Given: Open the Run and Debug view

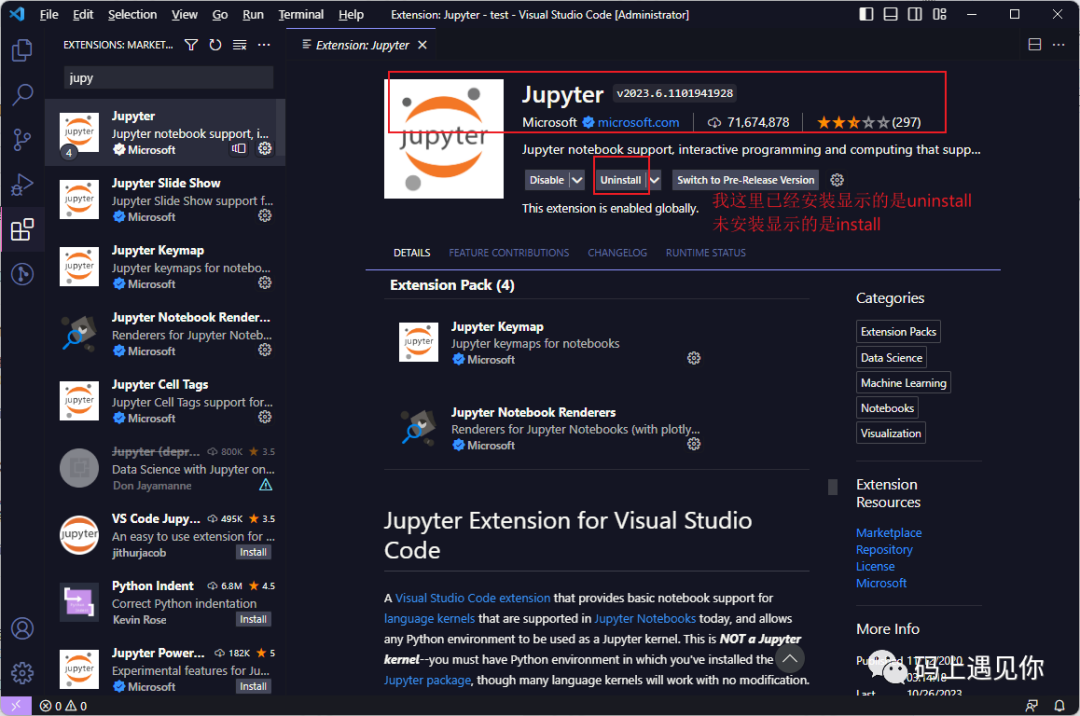Looking at the screenshot, I should (x=22, y=185).
